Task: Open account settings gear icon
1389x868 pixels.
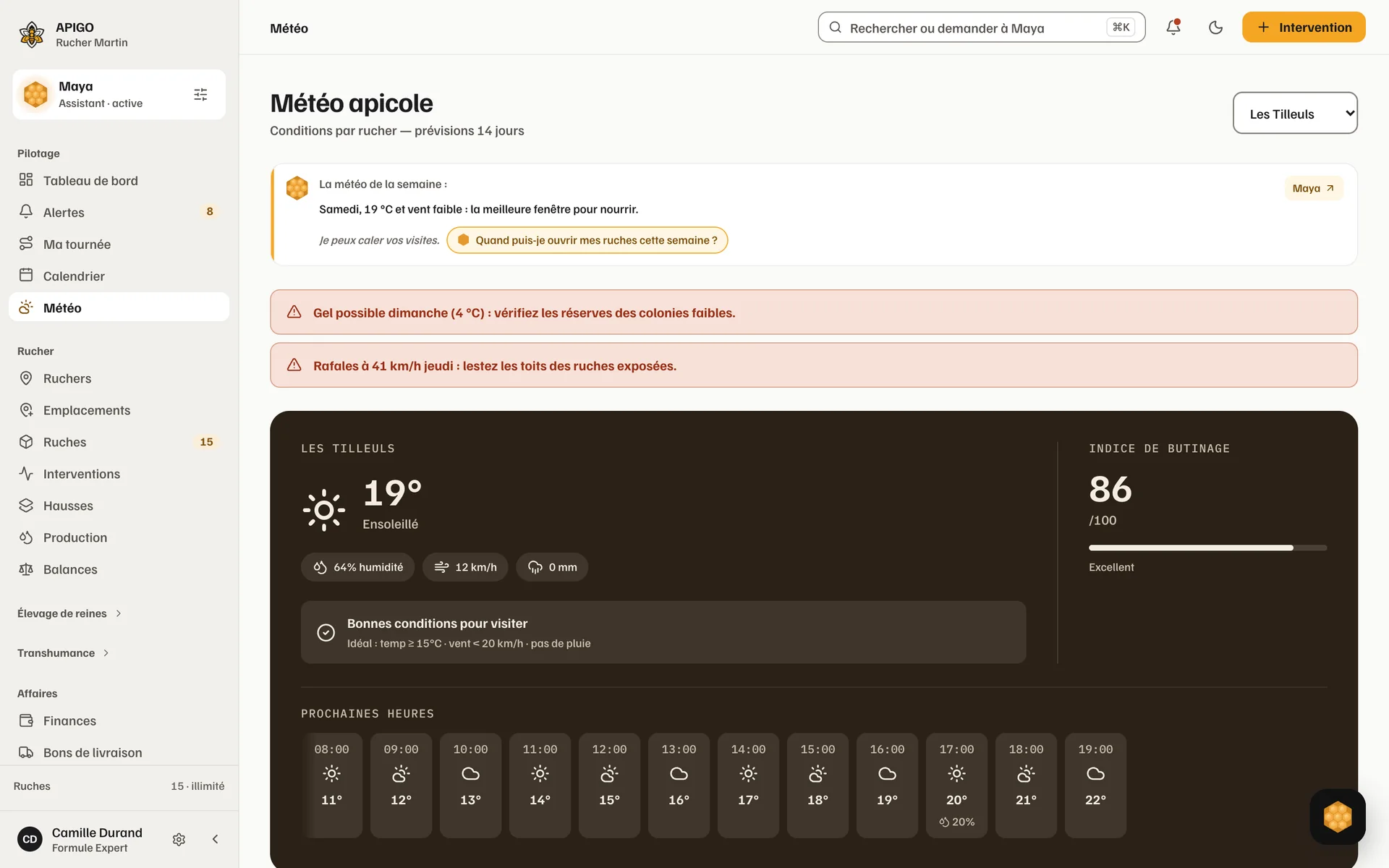Action: (x=179, y=839)
